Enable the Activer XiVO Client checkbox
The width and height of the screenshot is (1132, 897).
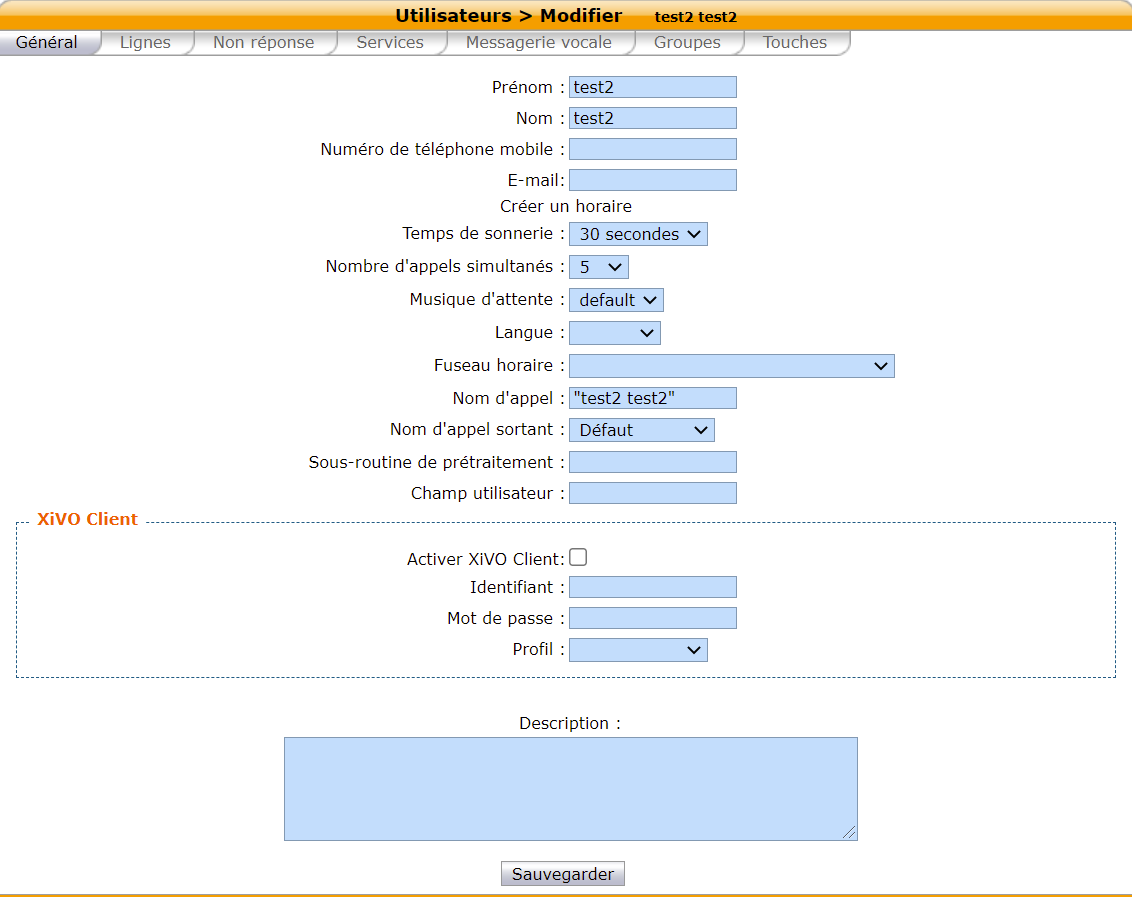tap(578, 558)
